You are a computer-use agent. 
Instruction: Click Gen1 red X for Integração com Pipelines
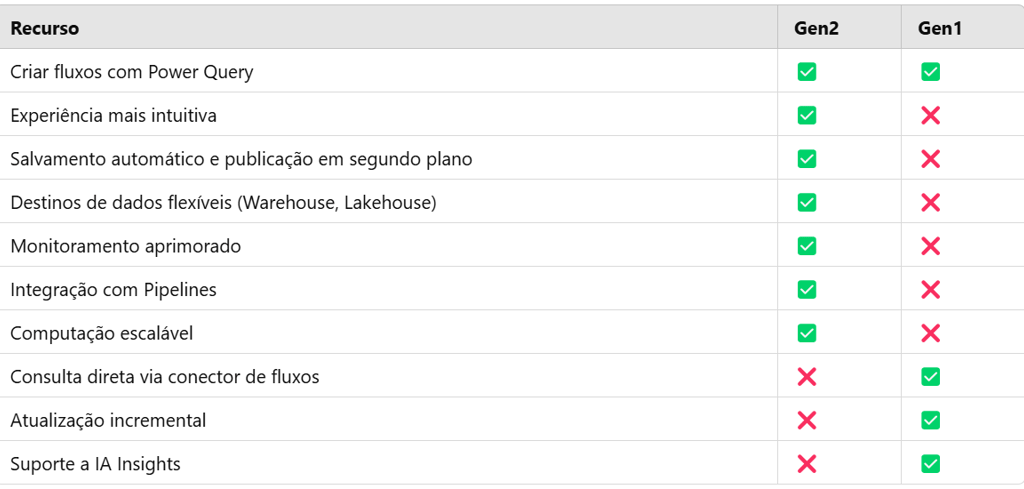[x=930, y=290]
